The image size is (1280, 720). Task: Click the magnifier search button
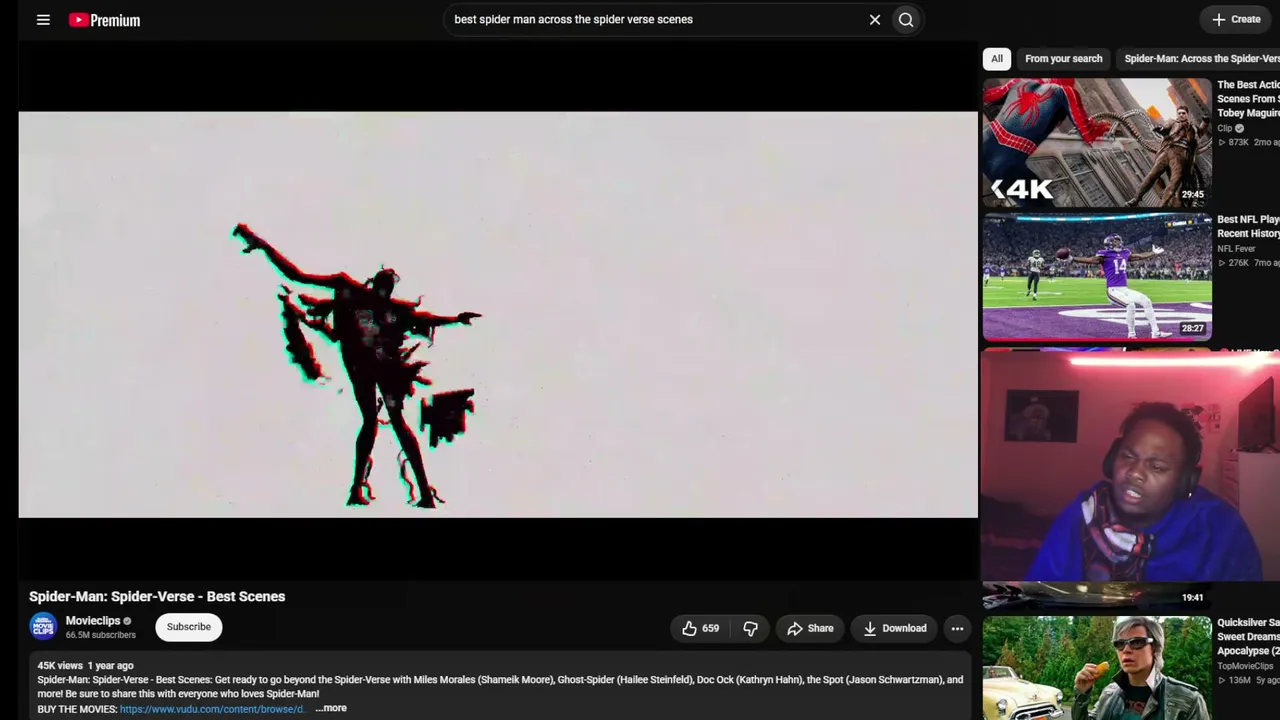tap(906, 19)
